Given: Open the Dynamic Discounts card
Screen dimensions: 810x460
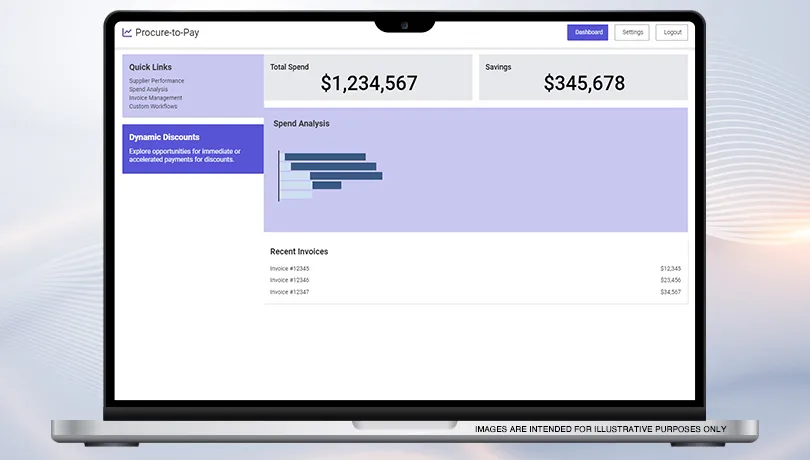Looking at the screenshot, I should (x=192, y=148).
